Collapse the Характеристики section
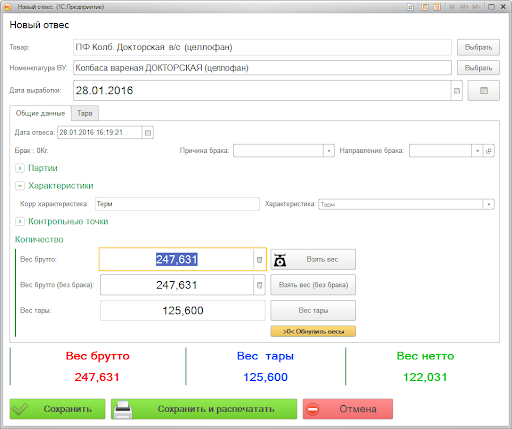Viewport: 512px width, 429px height. 20,186
